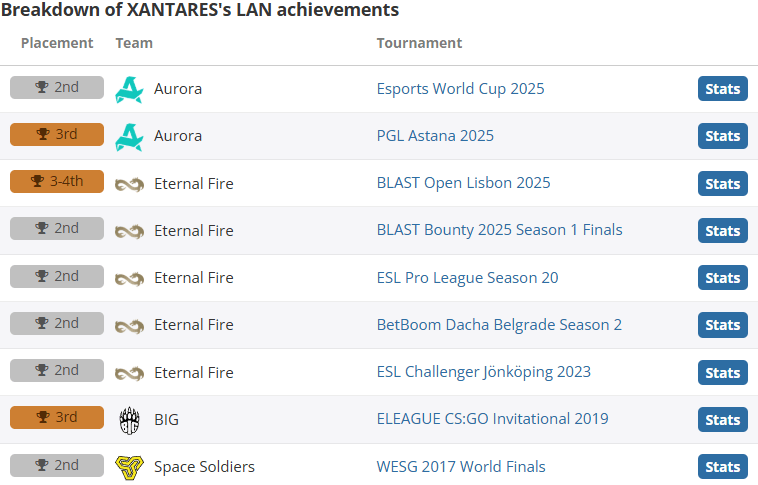The height and width of the screenshot is (485, 758).
Task: View Stats for ESL Pro League Season 20
Action: 723,278
